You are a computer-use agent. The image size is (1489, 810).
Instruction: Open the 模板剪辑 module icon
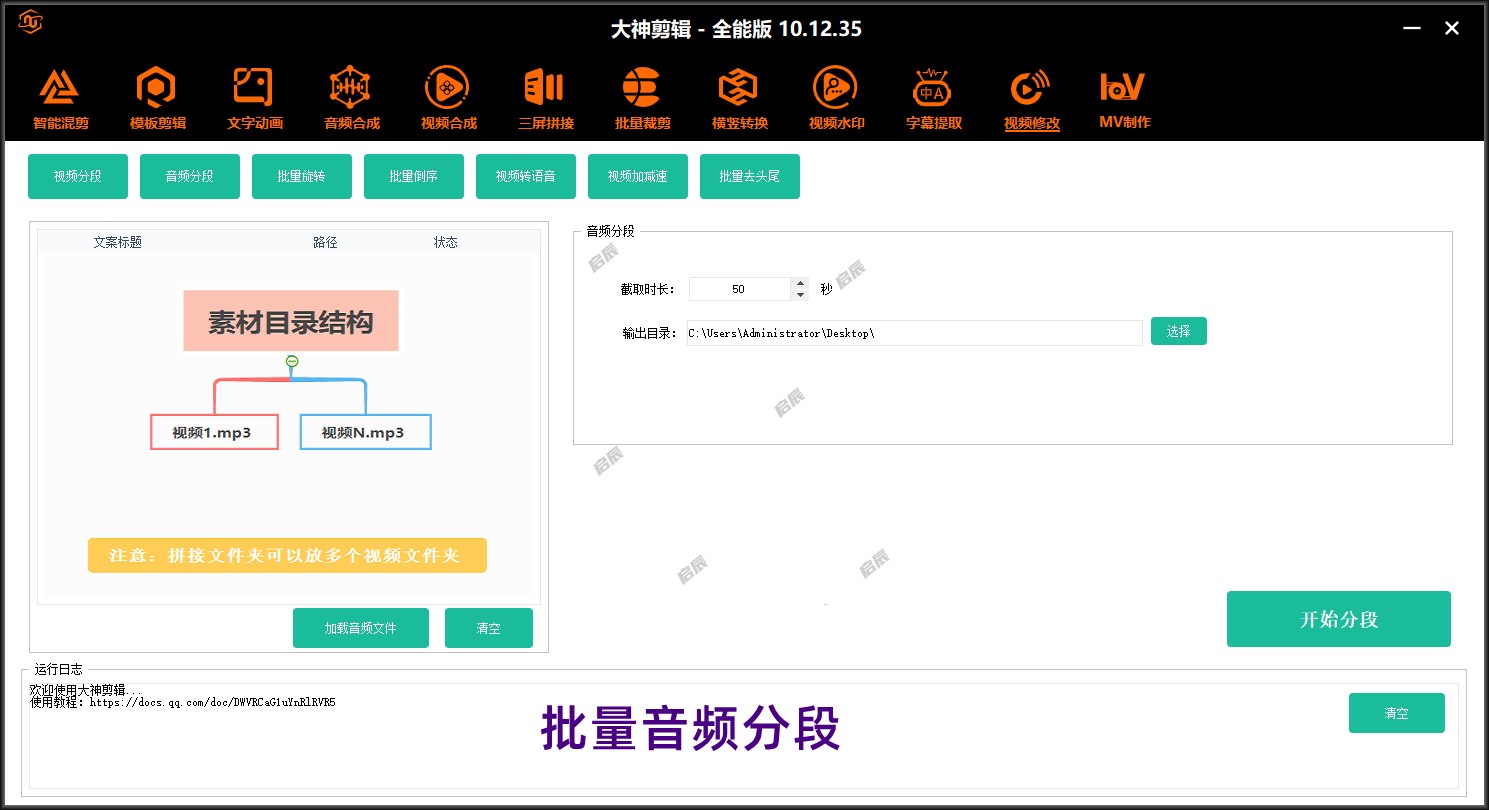pyautogui.click(x=157, y=99)
